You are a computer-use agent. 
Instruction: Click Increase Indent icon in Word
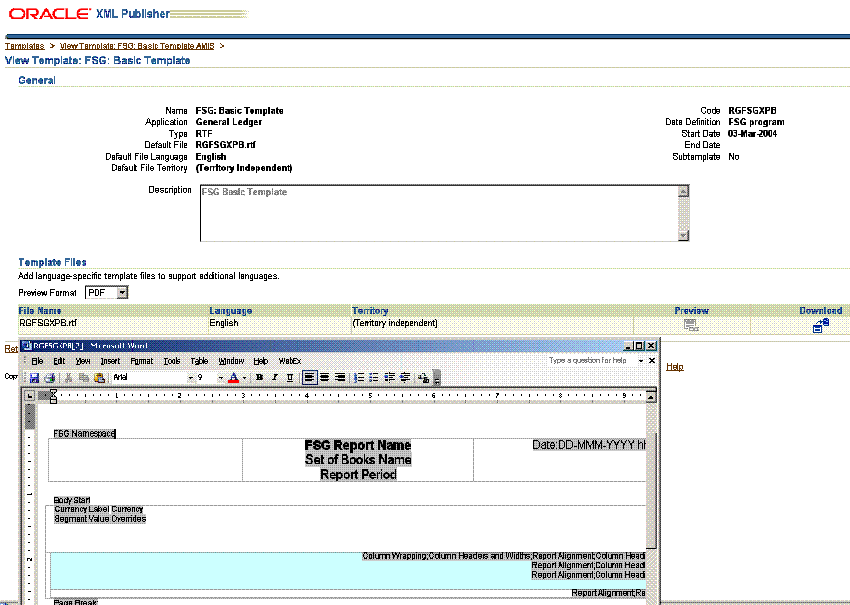404,378
